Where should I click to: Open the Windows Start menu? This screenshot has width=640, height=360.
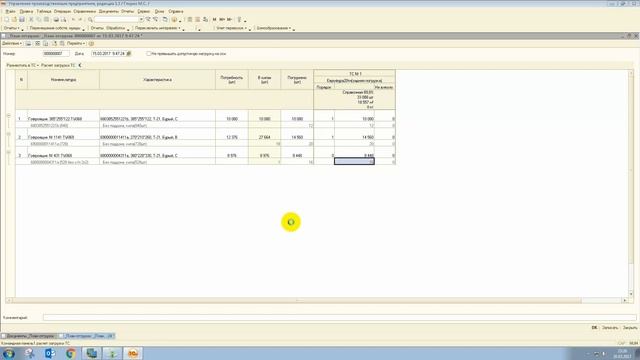coord(9,353)
